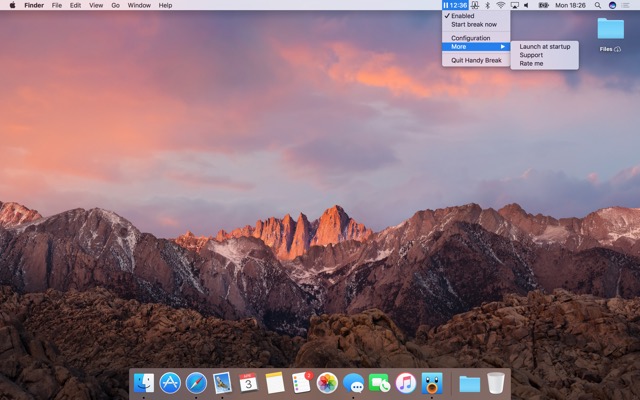The height and width of the screenshot is (400, 640).
Task: Choose Start break now
Action: pyautogui.click(x=476, y=24)
